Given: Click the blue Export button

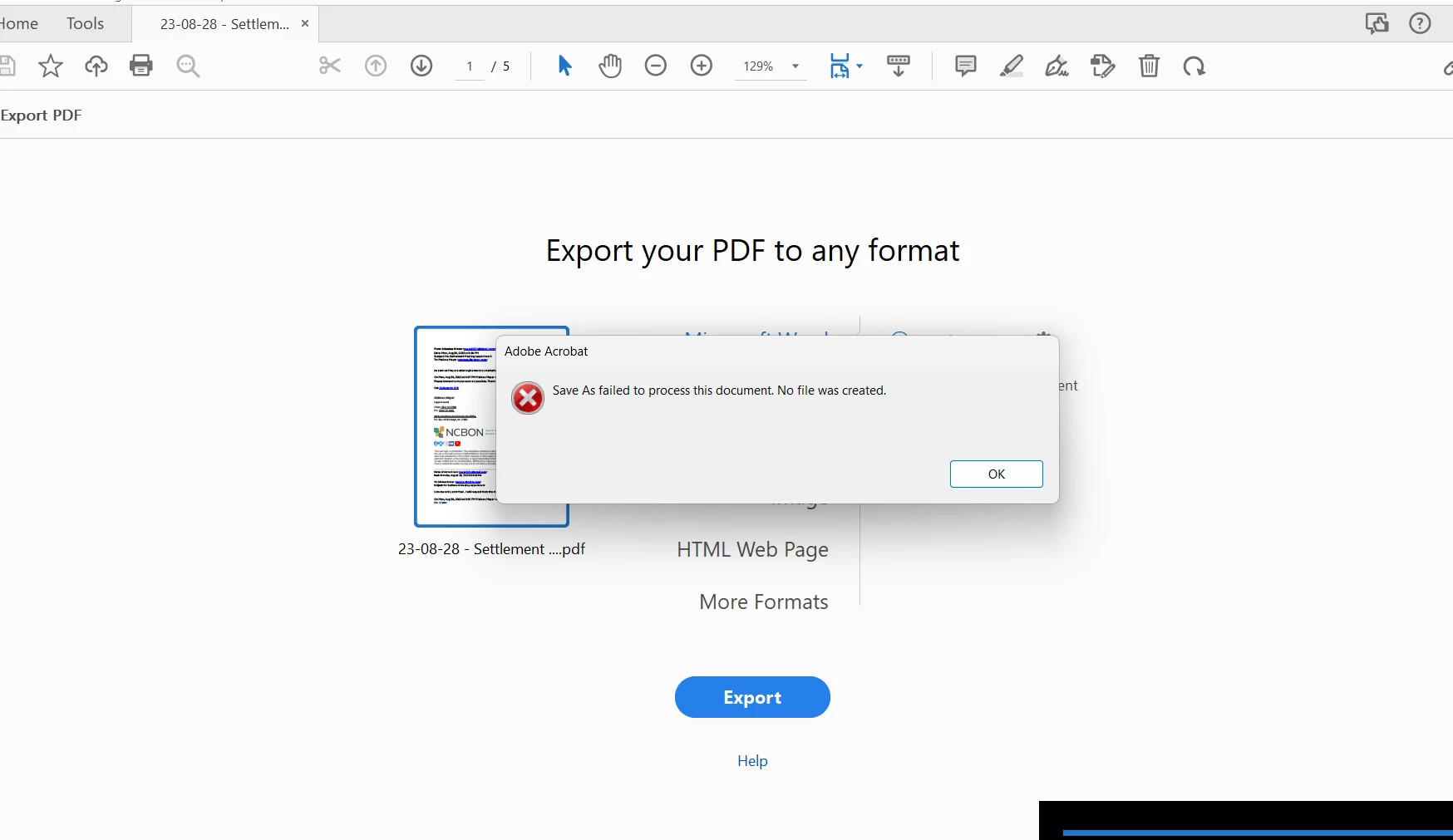Looking at the screenshot, I should click(752, 697).
